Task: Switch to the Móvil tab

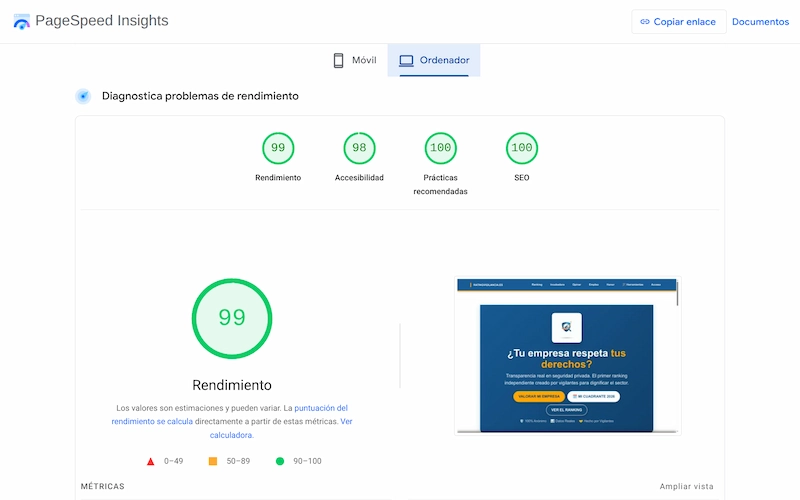Action: pyautogui.click(x=355, y=60)
